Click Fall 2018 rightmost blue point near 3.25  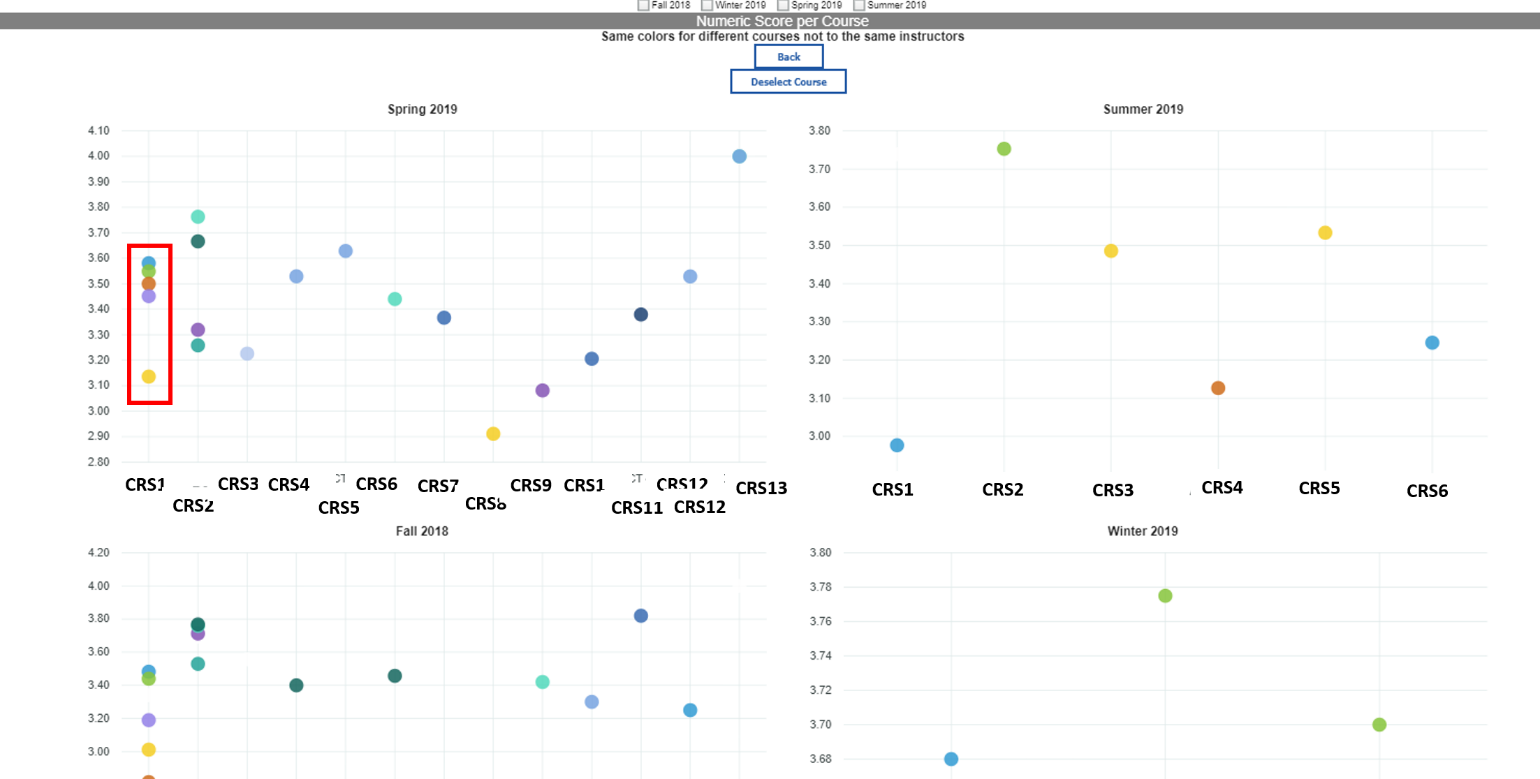[x=690, y=710]
